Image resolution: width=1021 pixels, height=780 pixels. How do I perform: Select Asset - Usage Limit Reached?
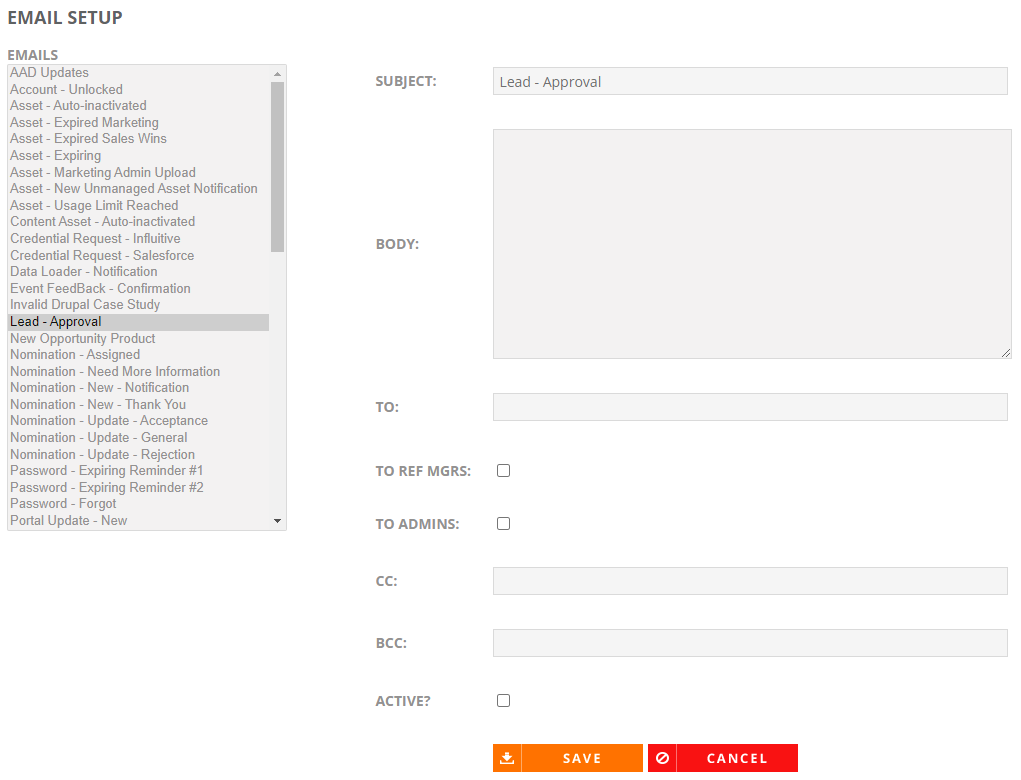139,205
